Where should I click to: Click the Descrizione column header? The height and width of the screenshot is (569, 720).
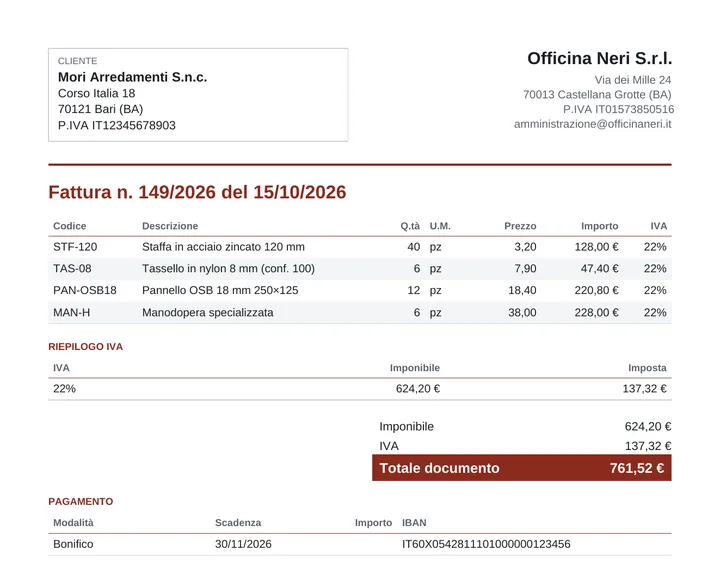click(170, 226)
